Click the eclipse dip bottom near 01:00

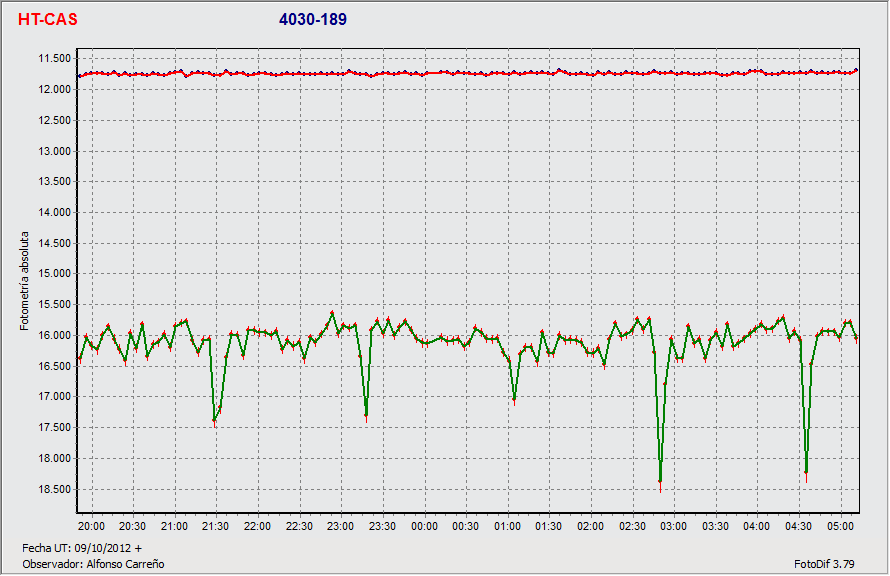click(514, 400)
